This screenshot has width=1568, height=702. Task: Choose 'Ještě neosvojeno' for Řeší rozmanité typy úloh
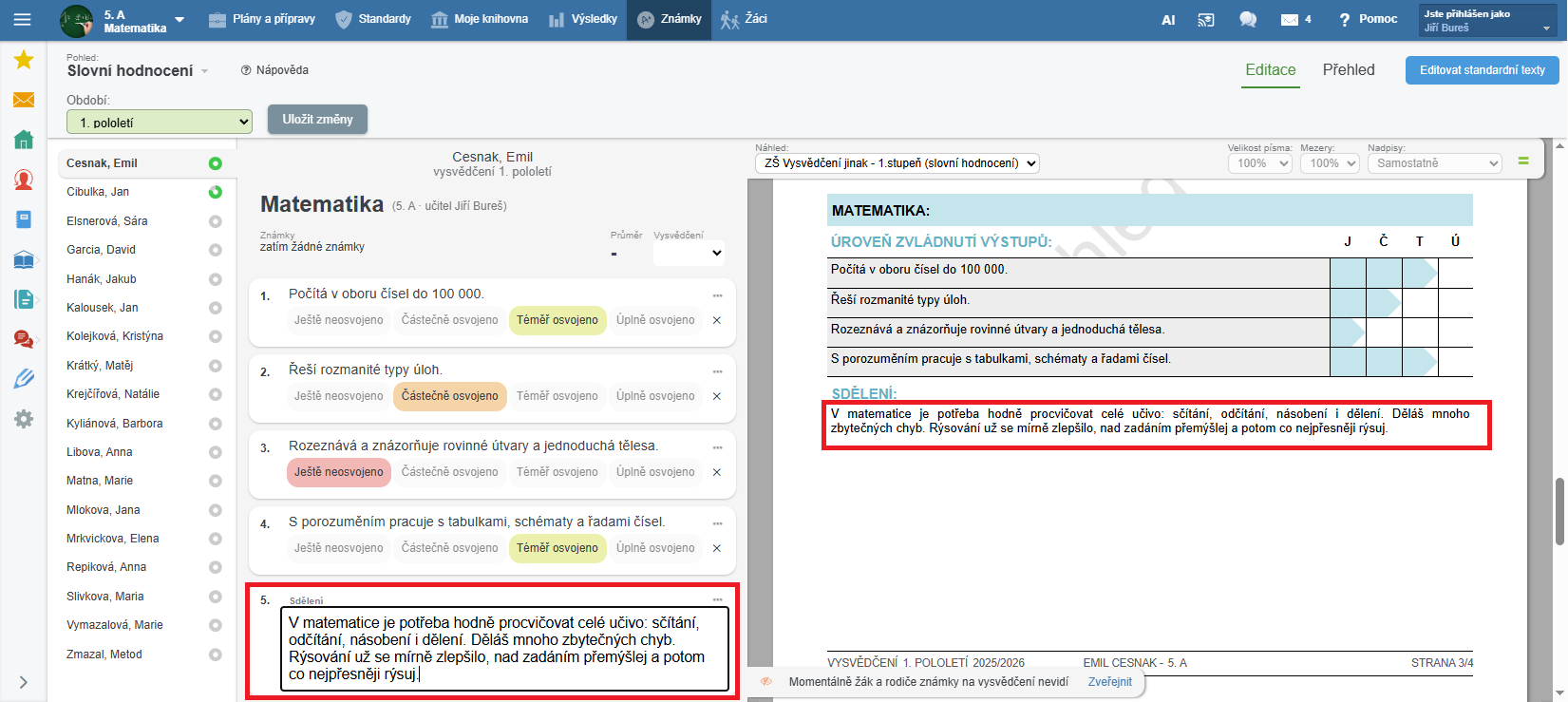338,396
